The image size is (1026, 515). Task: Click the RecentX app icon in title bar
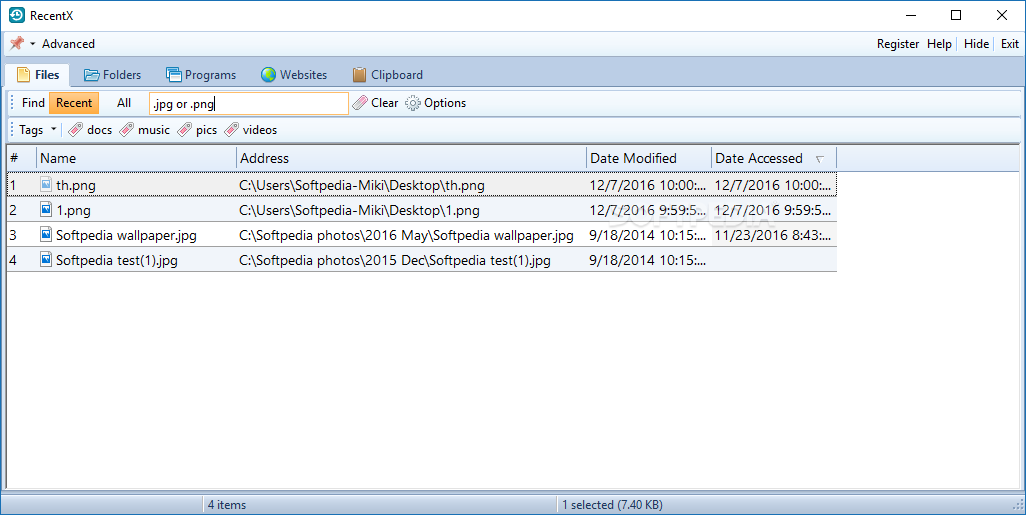pos(16,15)
